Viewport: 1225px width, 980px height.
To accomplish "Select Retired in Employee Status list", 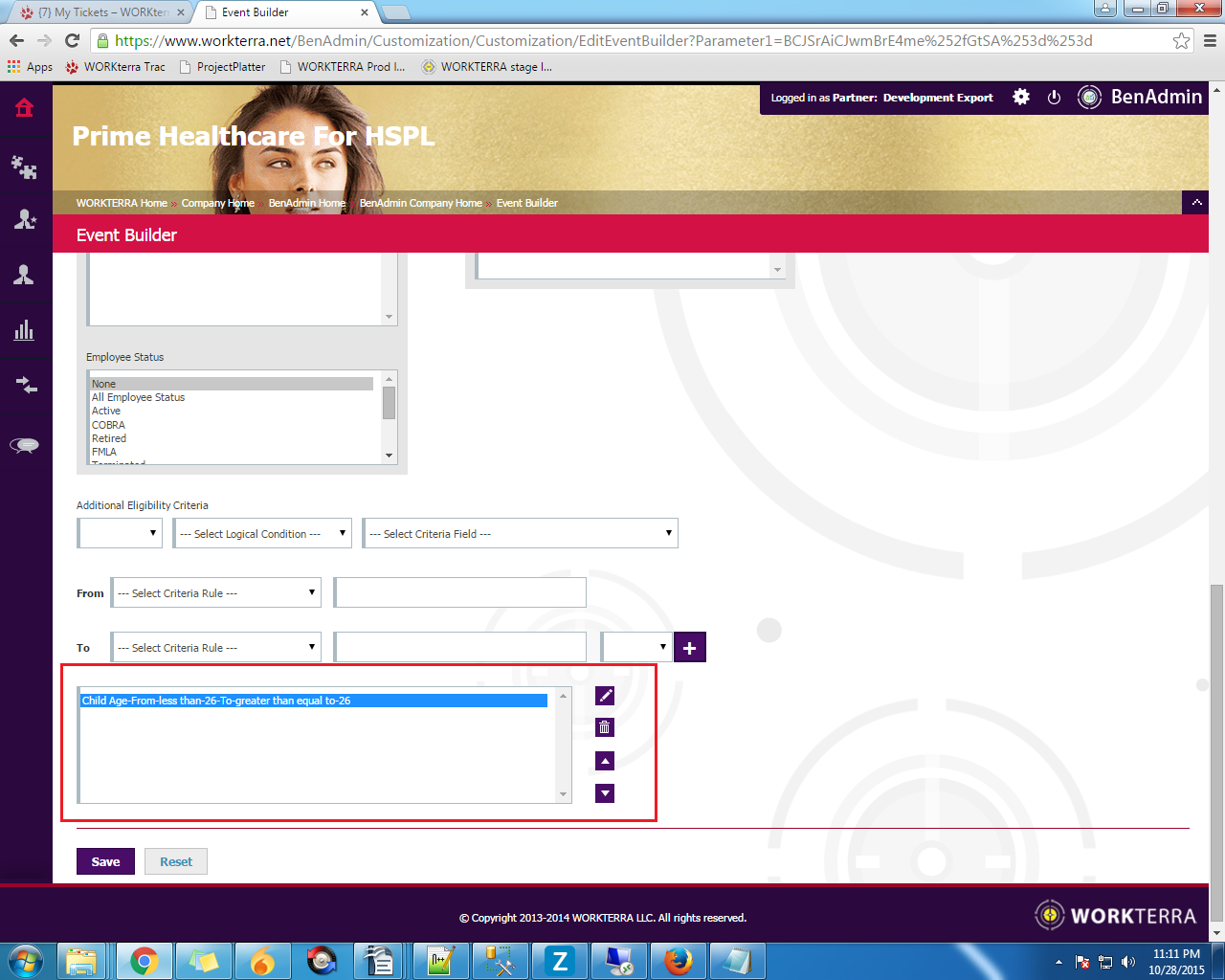I will point(232,438).
